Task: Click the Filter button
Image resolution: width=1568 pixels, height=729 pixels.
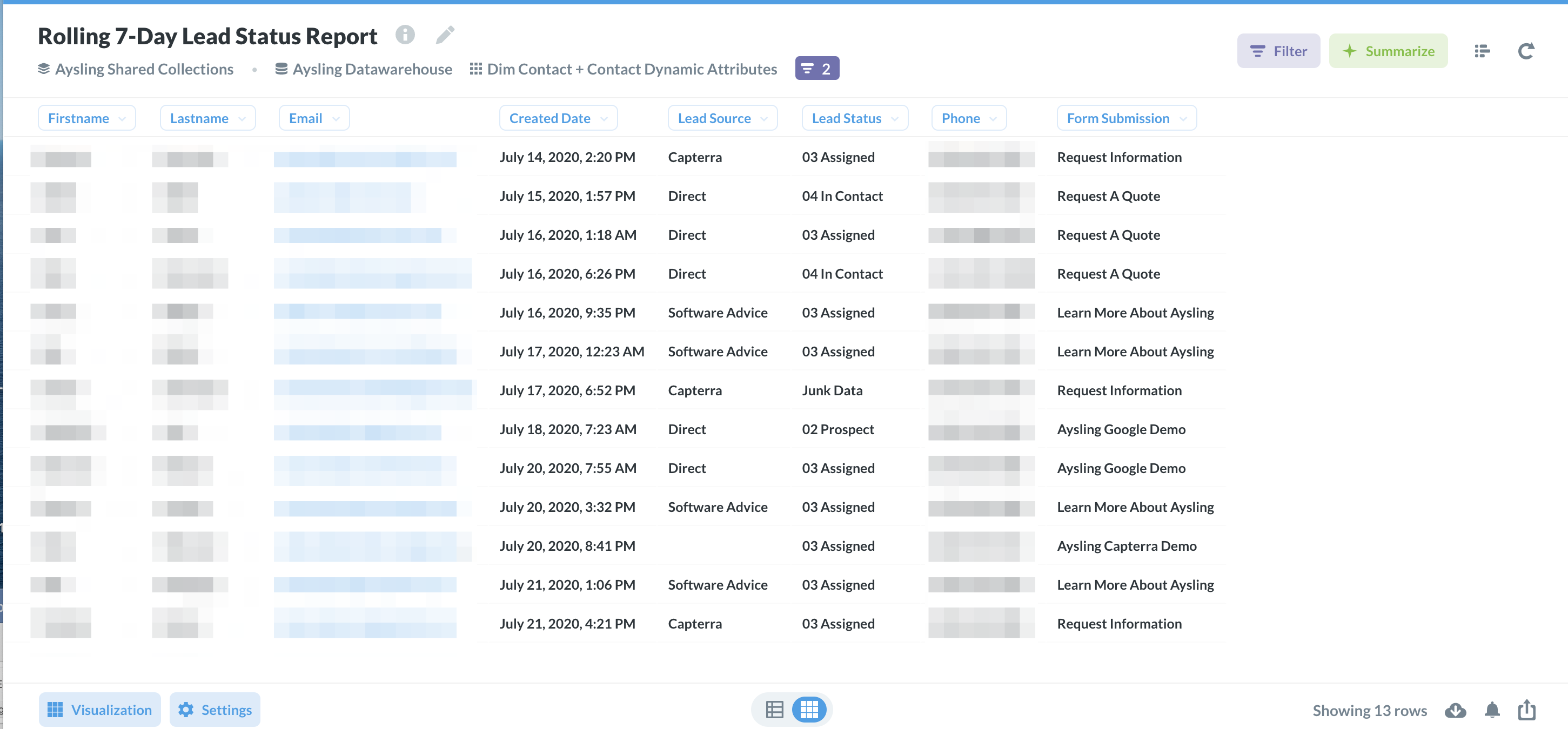Action: tap(1278, 51)
